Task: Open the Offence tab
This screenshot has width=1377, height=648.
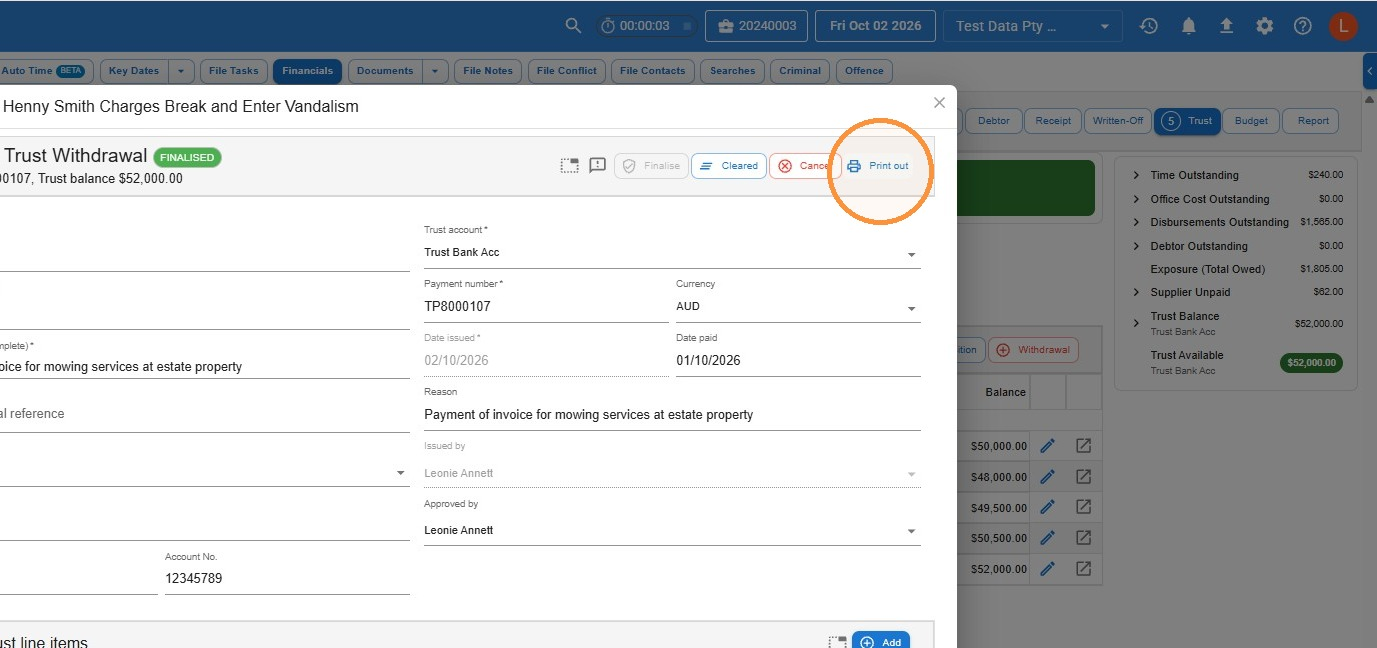Action: 864,71
